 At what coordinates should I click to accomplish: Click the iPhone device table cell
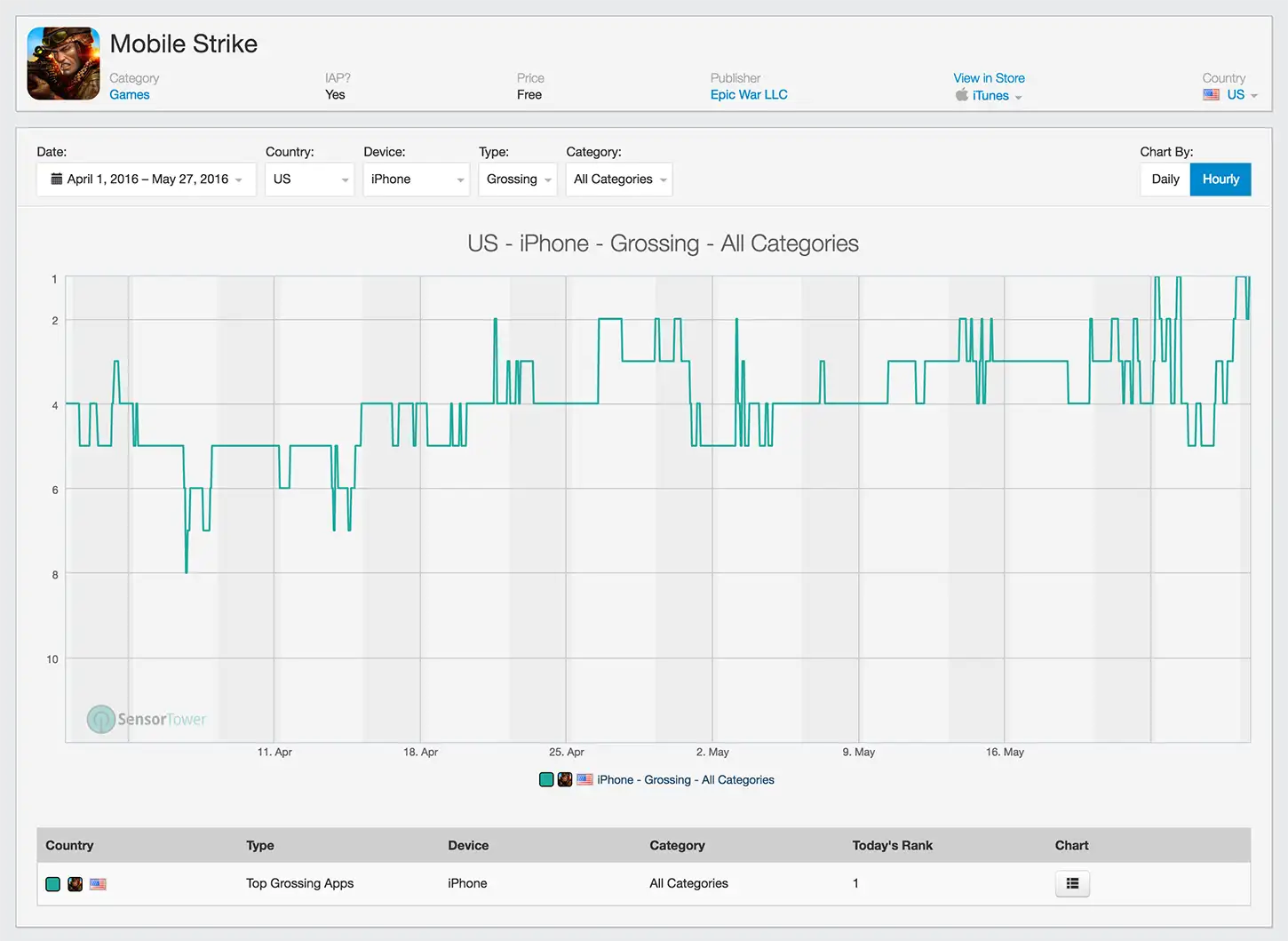pyautogui.click(x=467, y=883)
